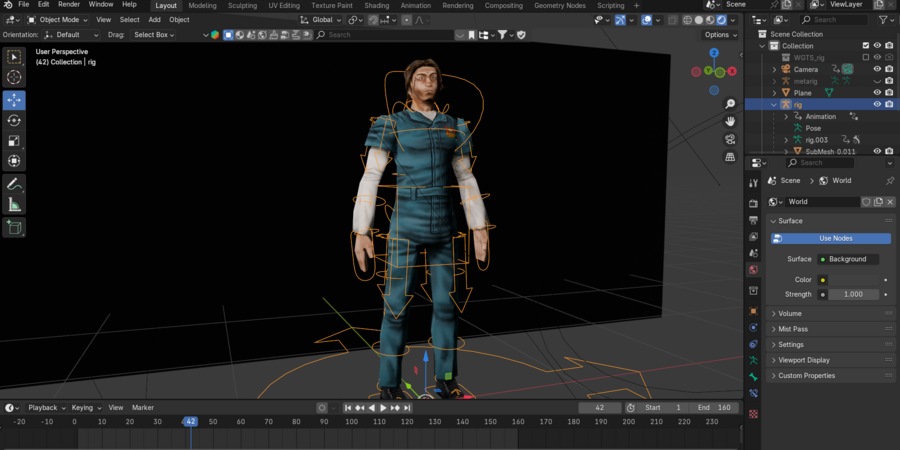Toggle WGTS_rig exclude checkbox

(866, 57)
